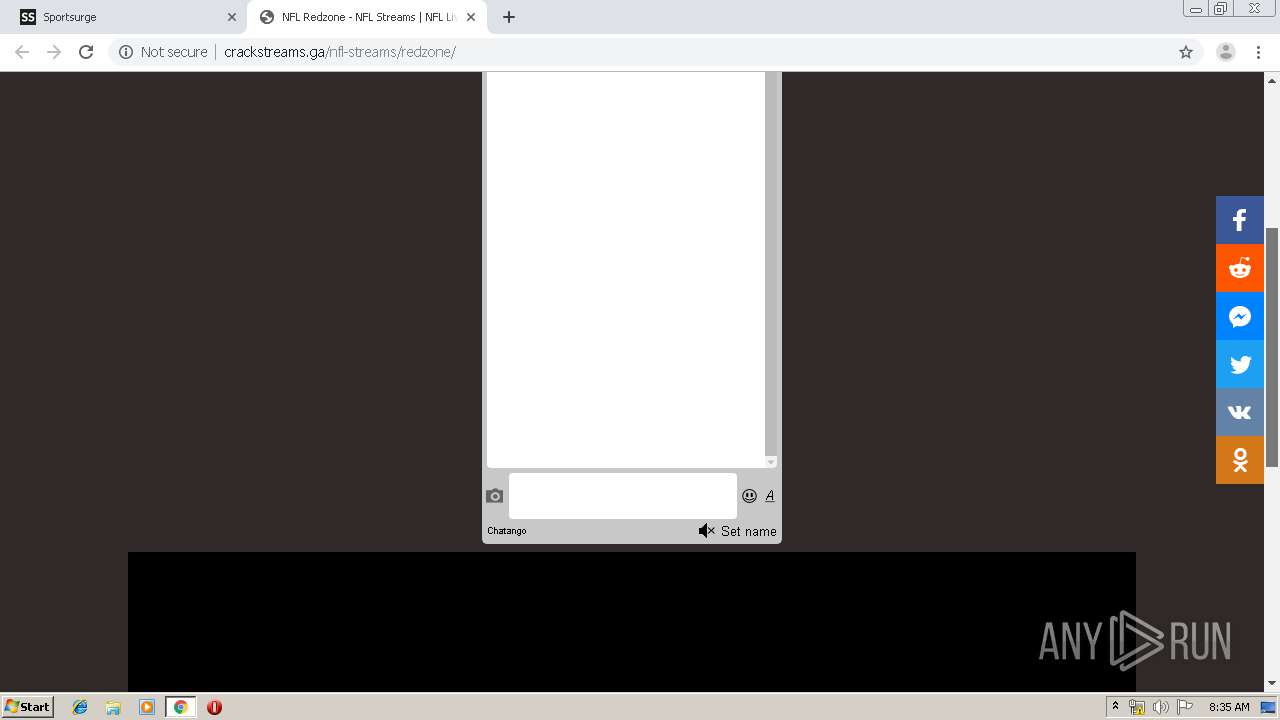This screenshot has width=1280, height=720.
Task: Open chat text formatting option
Action: coord(770,496)
